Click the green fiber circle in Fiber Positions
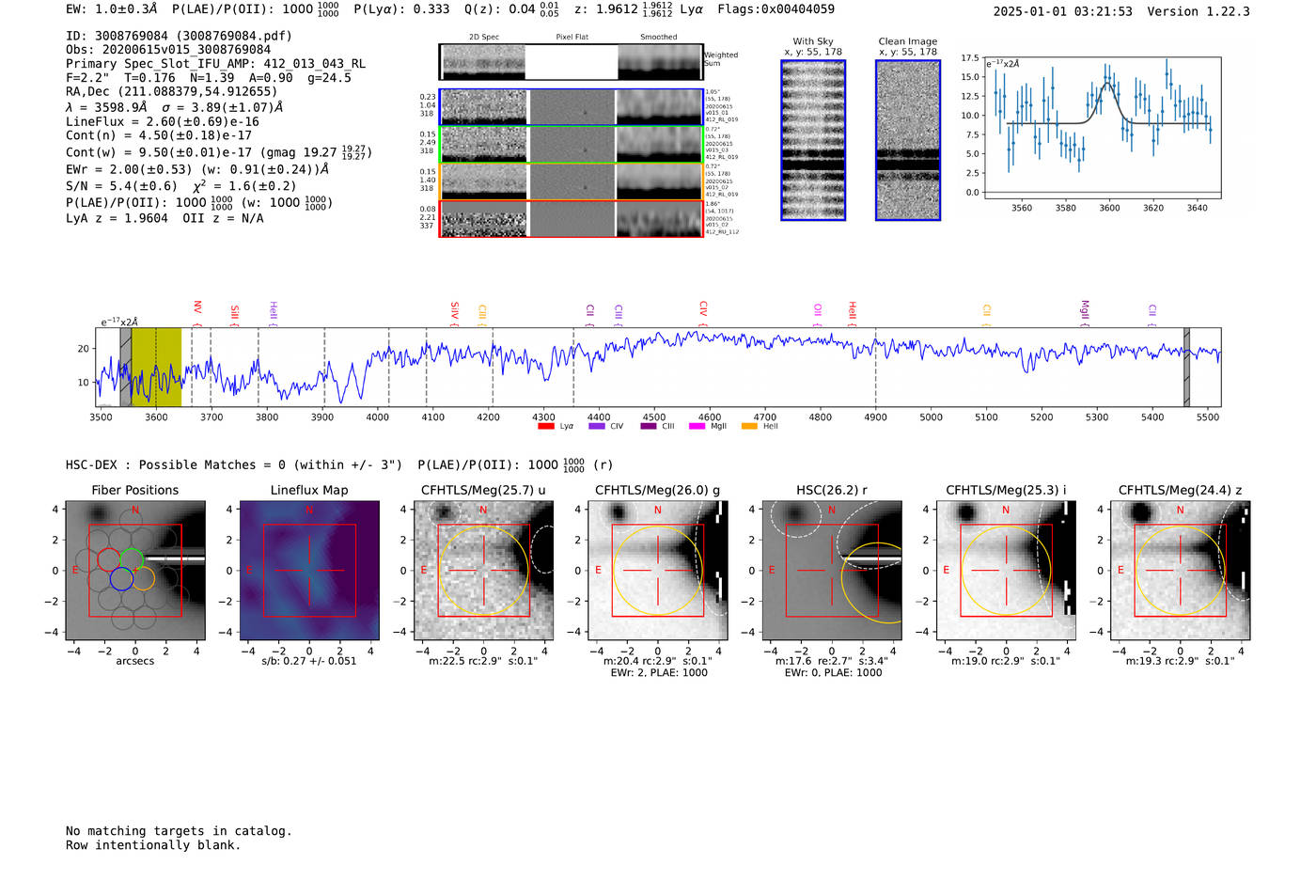Image resolution: width=1316 pixels, height=896 pixels. point(132,559)
